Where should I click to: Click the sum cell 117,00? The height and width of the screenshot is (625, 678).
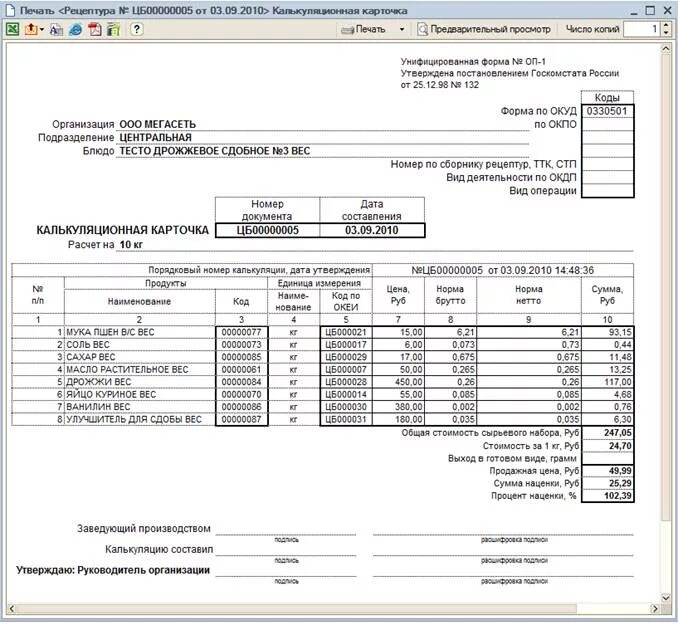[x=608, y=382]
